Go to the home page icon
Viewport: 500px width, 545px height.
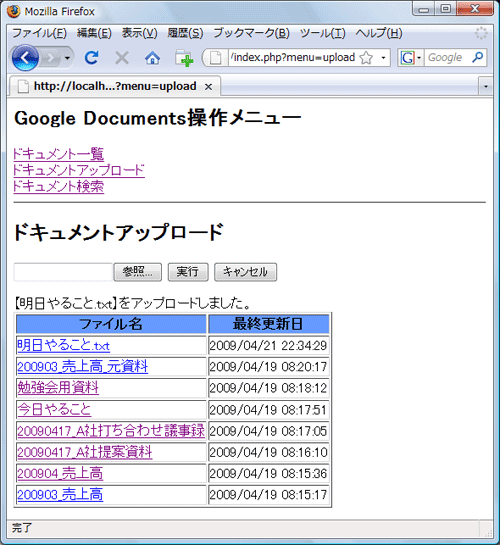[x=152, y=58]
